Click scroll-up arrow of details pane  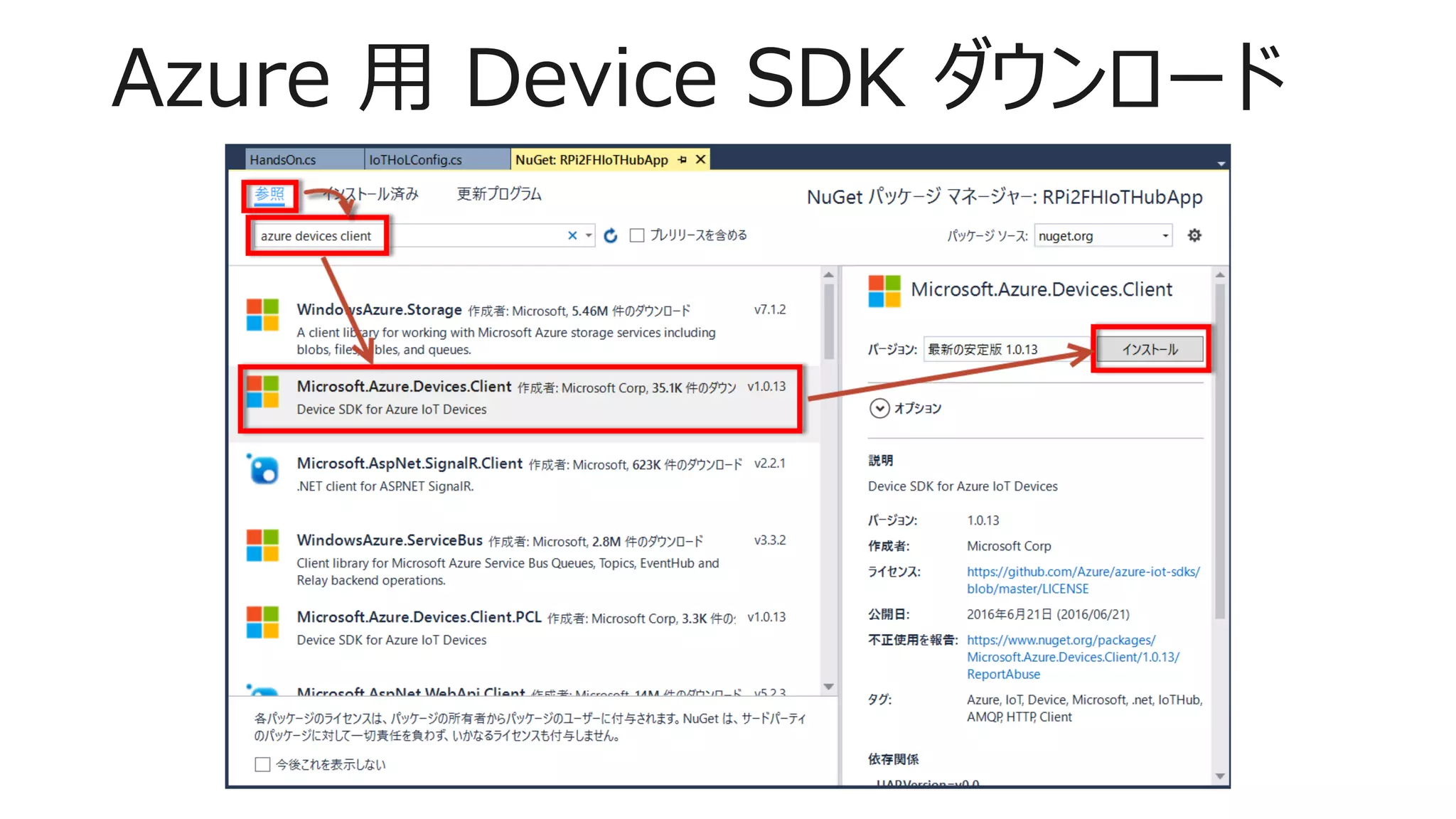coord(1220,274)
